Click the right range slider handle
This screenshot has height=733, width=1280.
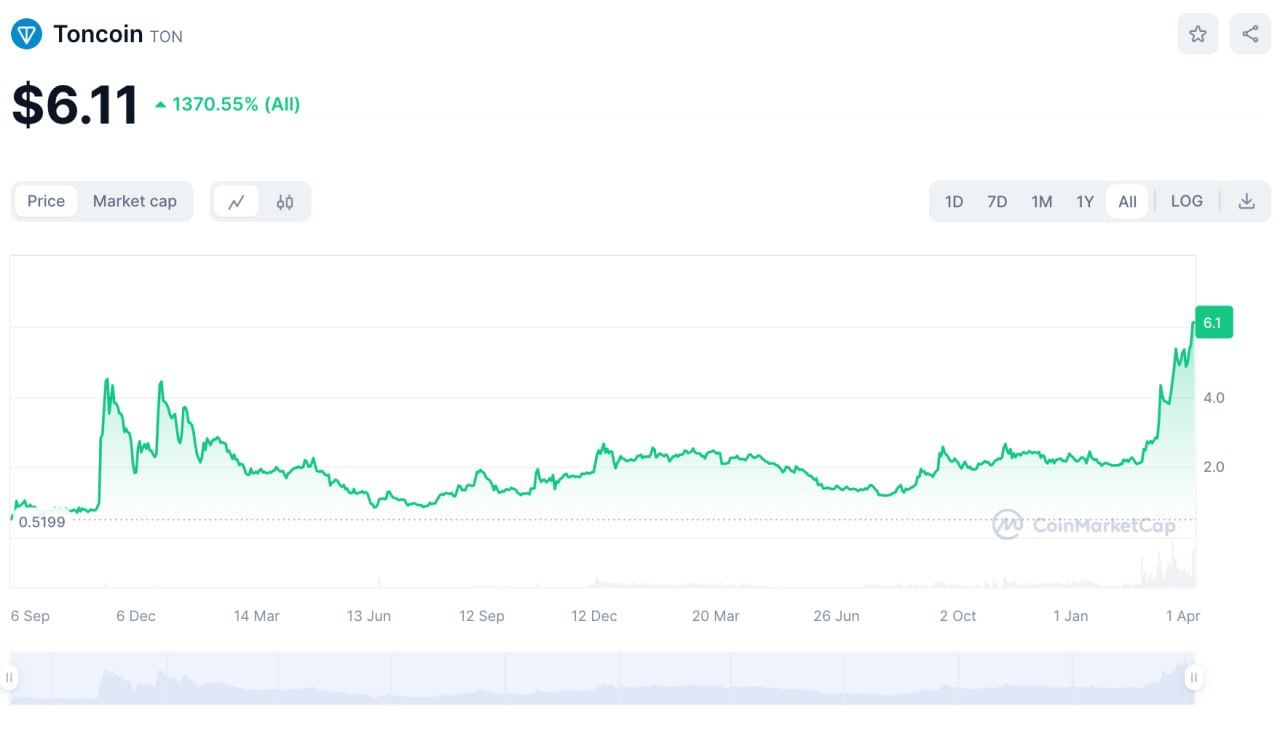(1193, 678)
